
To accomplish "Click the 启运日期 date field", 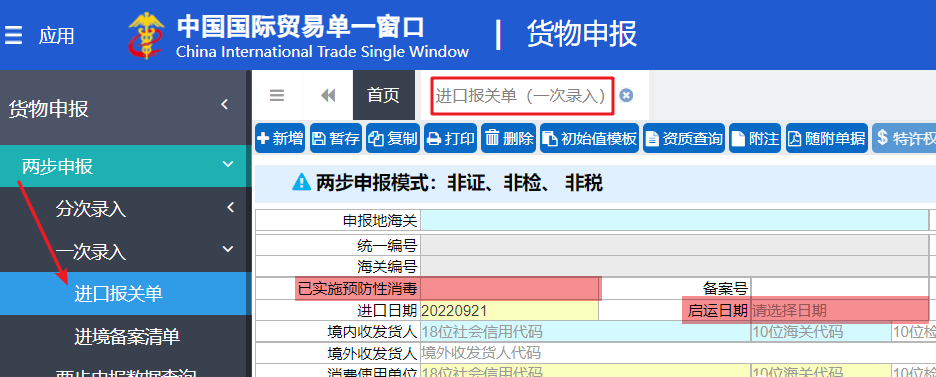I will 839,310.
